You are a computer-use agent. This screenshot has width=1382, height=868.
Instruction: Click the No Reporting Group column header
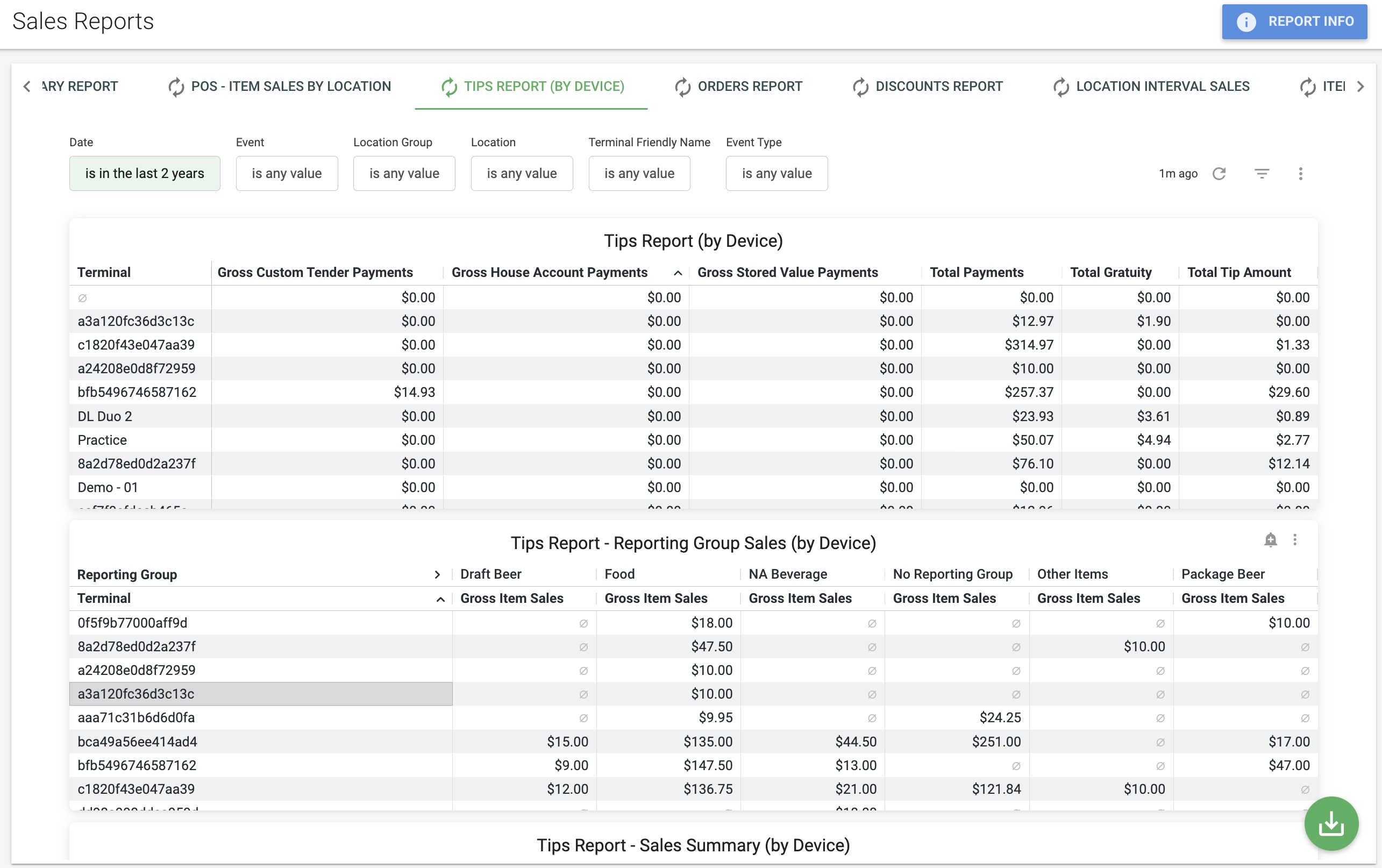(x=953, y=574)
